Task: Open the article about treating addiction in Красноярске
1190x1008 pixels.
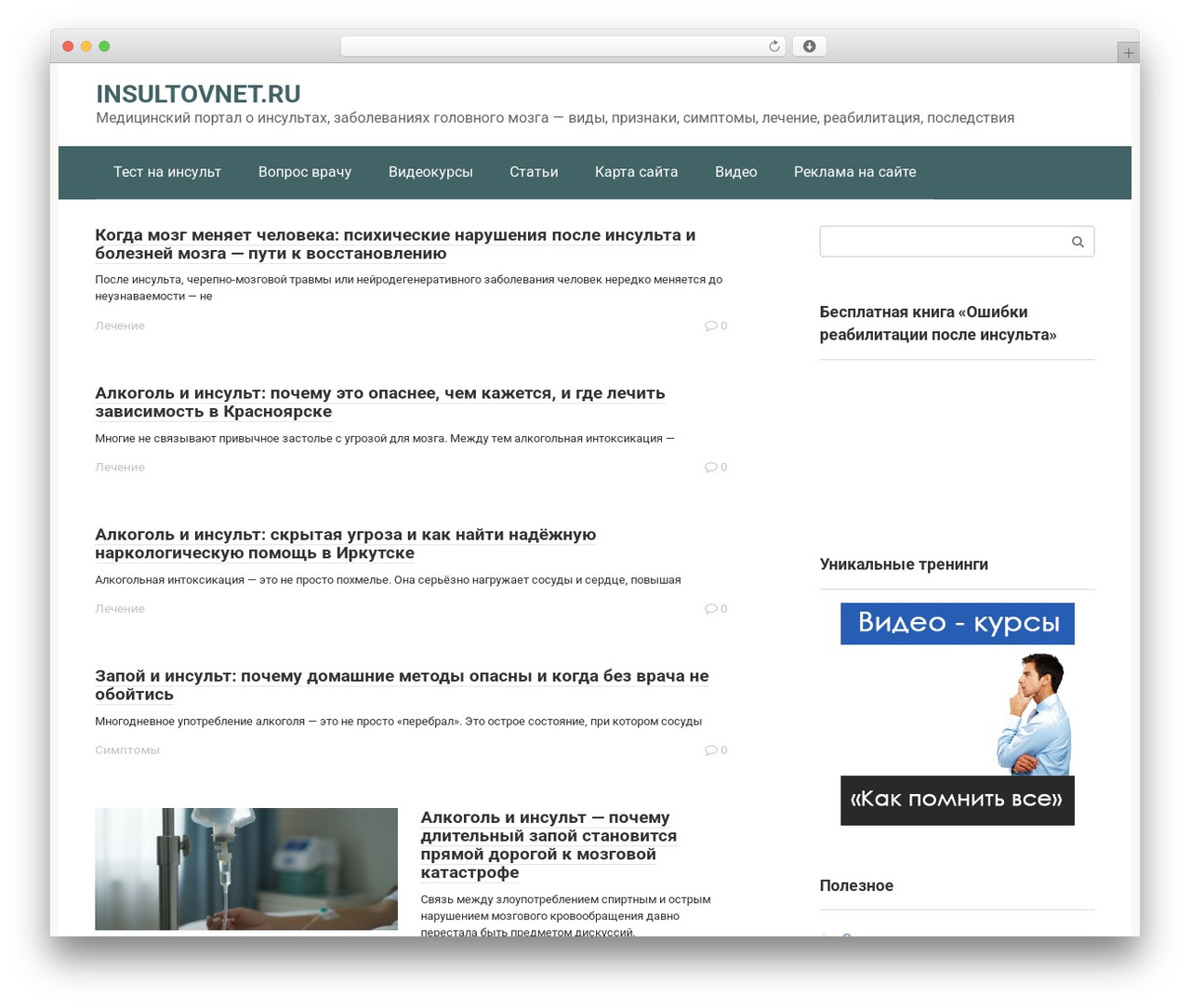Action: coord(379,403)
